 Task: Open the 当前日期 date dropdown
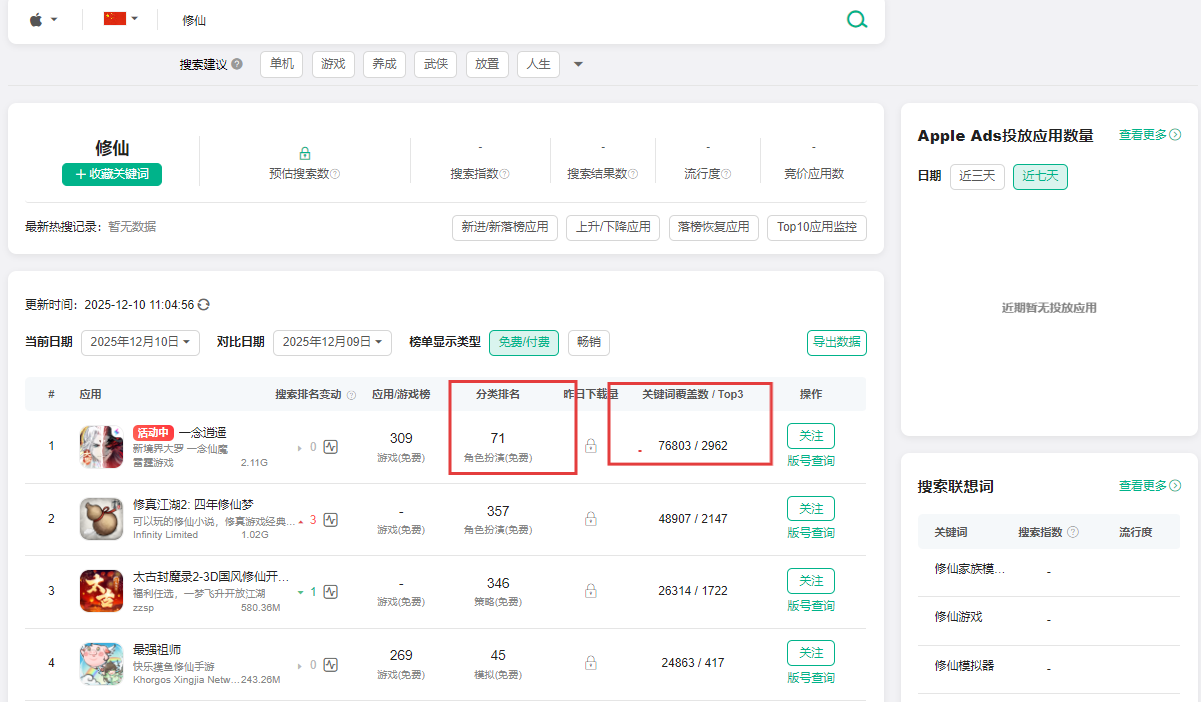click(140, 342)
